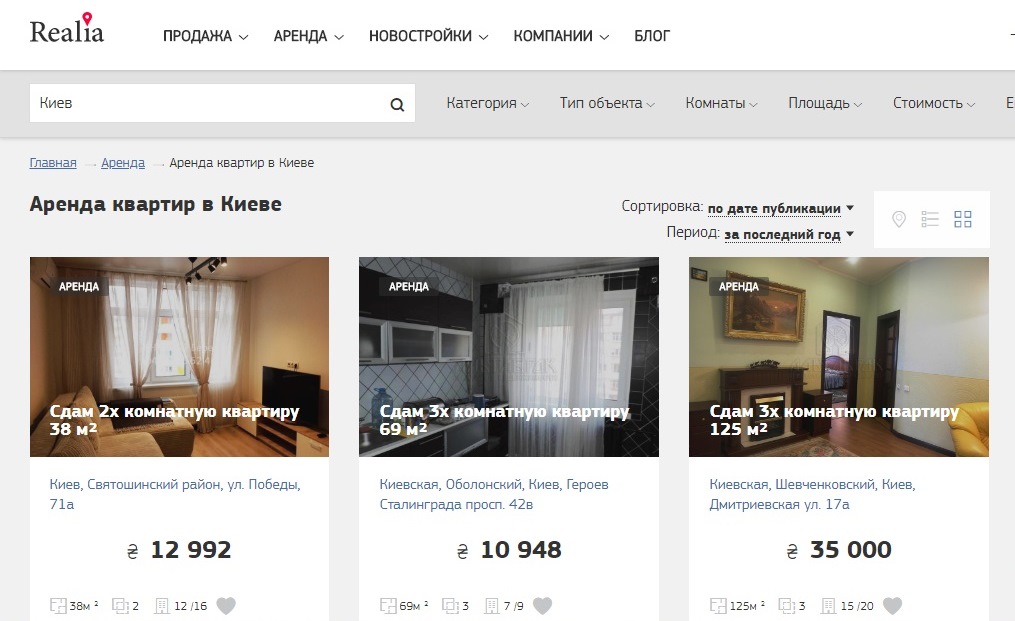Screen dimensions: 1015x621
Task: Change sorting from по дате публикации
Action: pyautogui.click(x=780, y=209)
